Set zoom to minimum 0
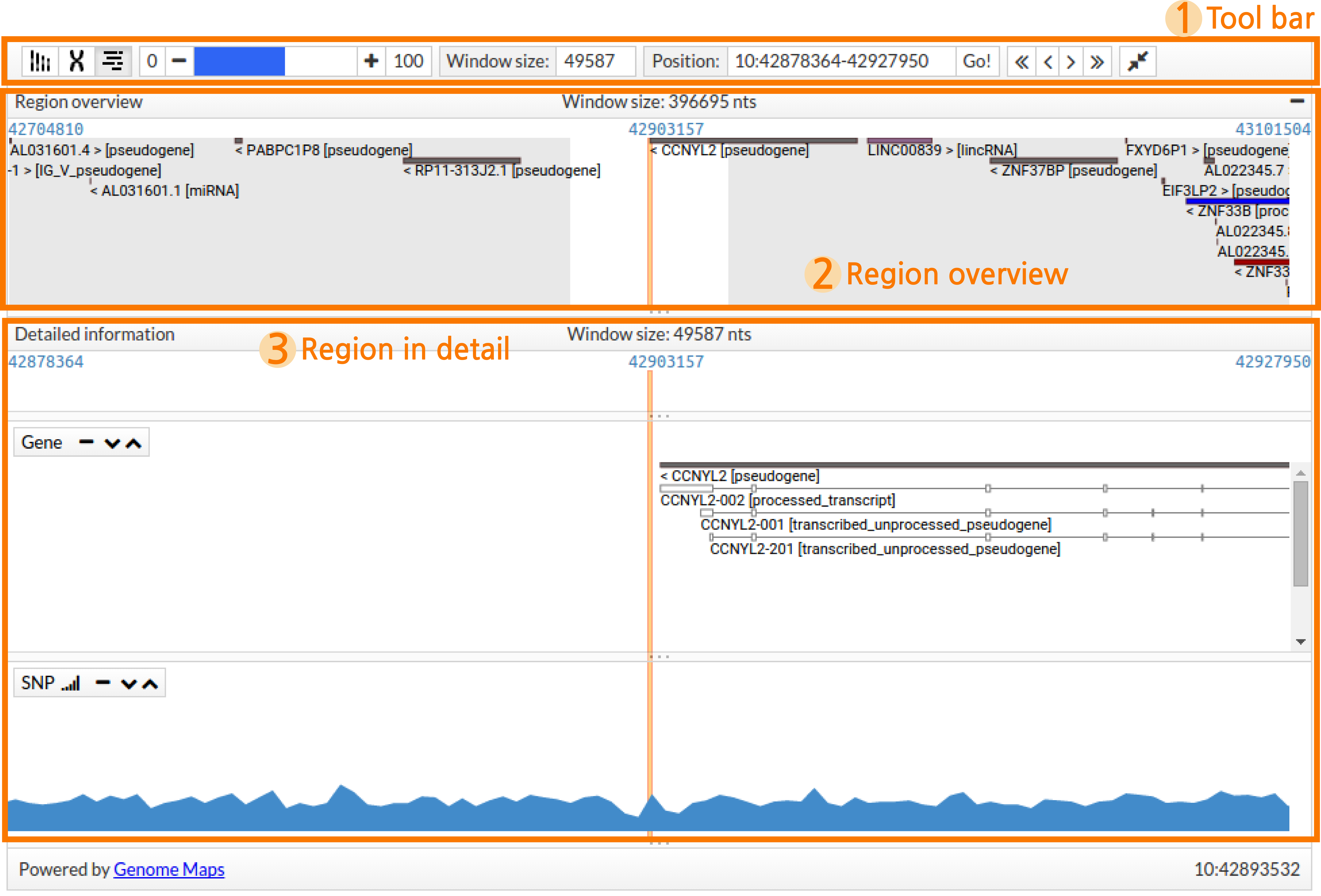 [152, 61]
